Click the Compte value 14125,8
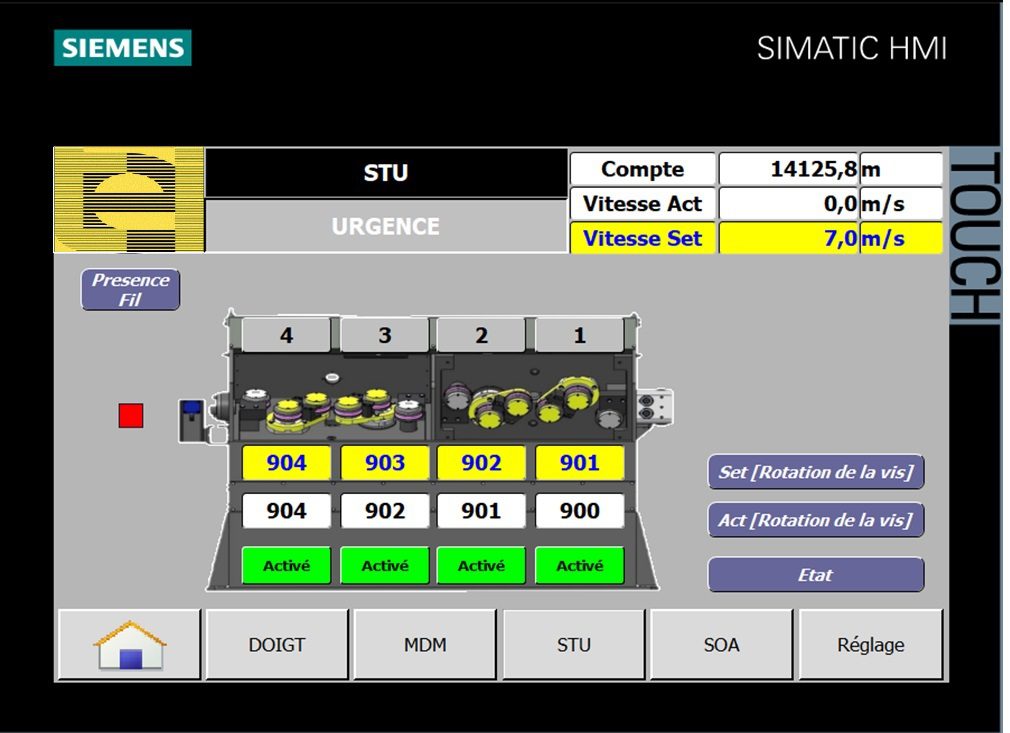This screenshot has height=733, width=1010. click(x=789, y=169)
